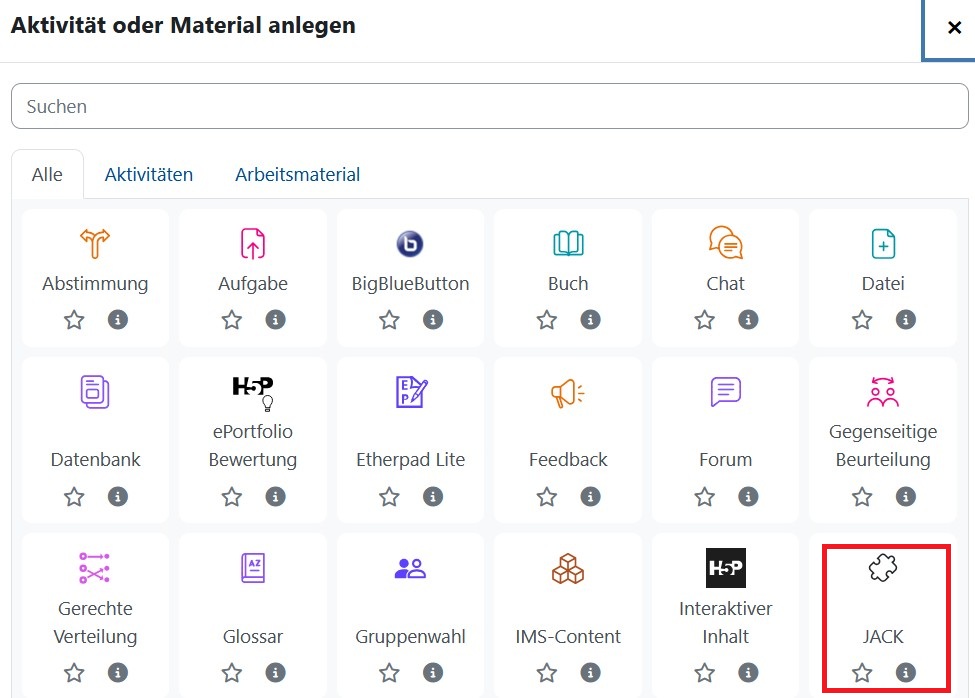Viewport: 975px width, 698px height.
Task: Open the BigBlueButton activity icon
Action: click(x=410, y=243)
